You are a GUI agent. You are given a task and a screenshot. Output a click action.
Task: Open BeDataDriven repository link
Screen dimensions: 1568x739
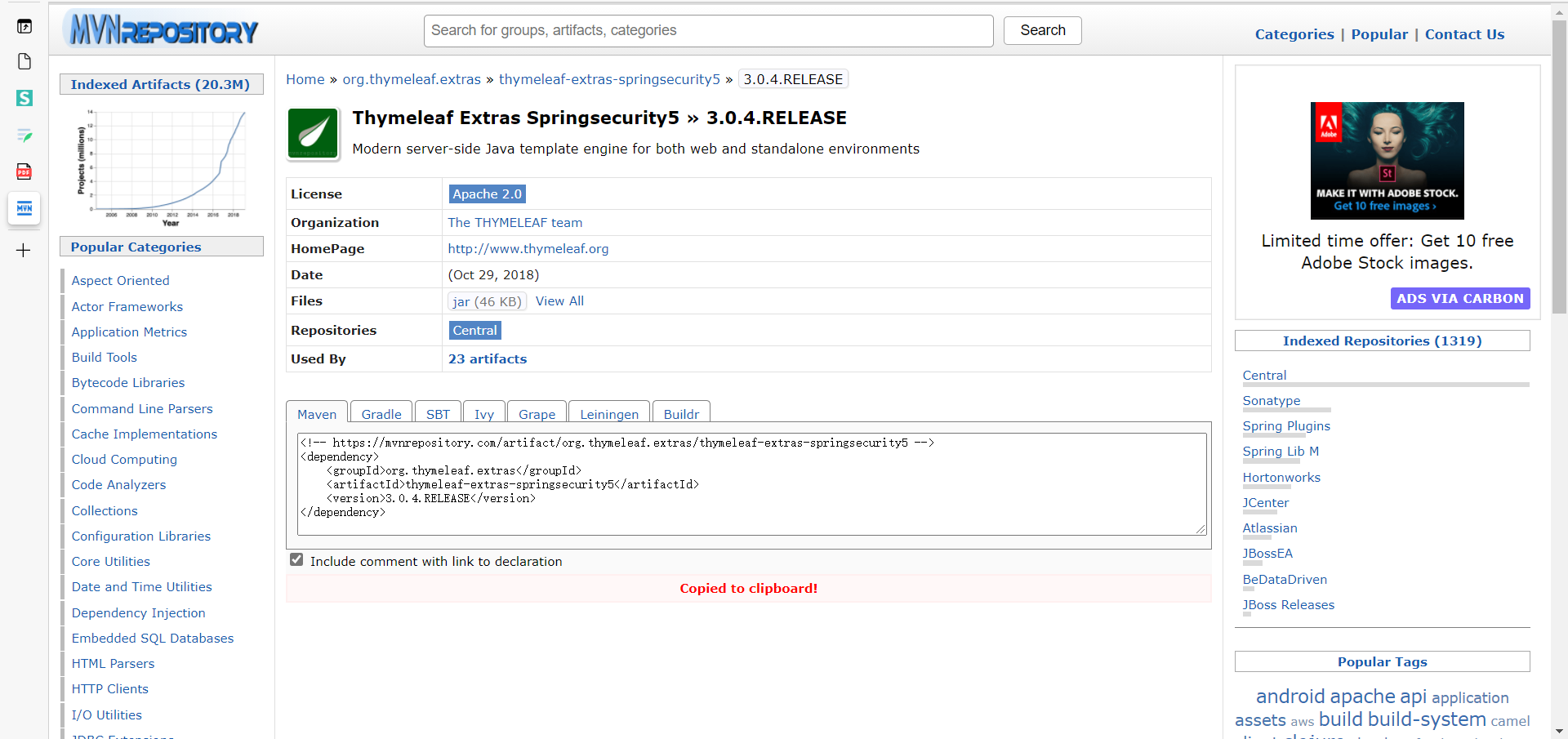click(1285, 580)
